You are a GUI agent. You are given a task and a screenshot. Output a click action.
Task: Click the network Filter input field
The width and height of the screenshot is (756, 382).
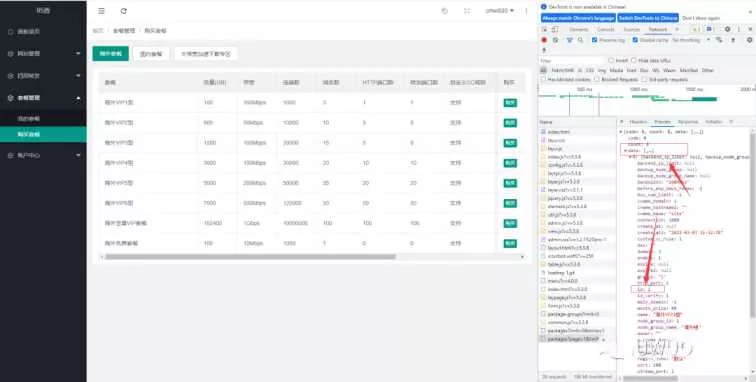(x=571, y=61)
